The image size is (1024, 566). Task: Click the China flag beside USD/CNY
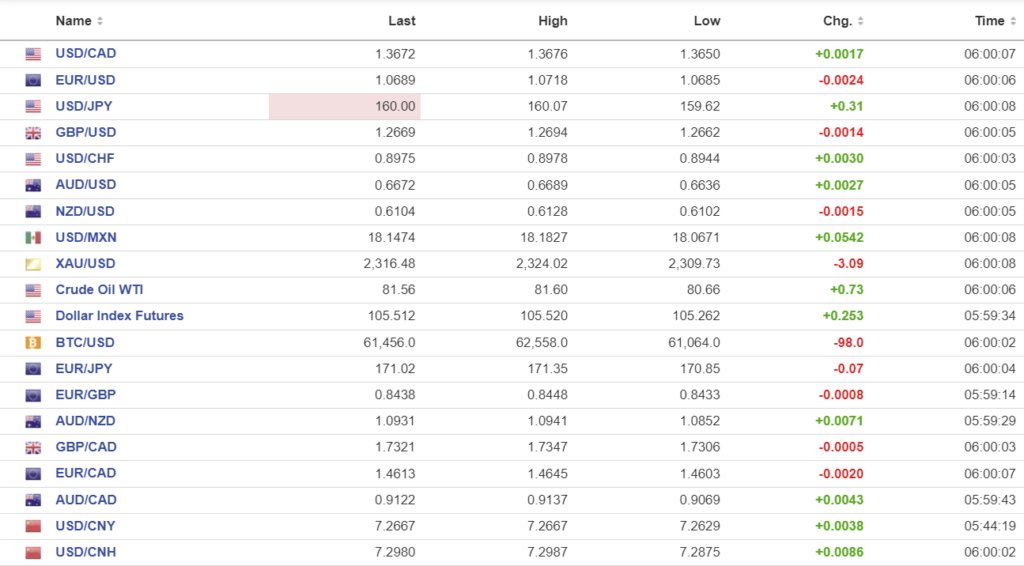coord(33,526)
